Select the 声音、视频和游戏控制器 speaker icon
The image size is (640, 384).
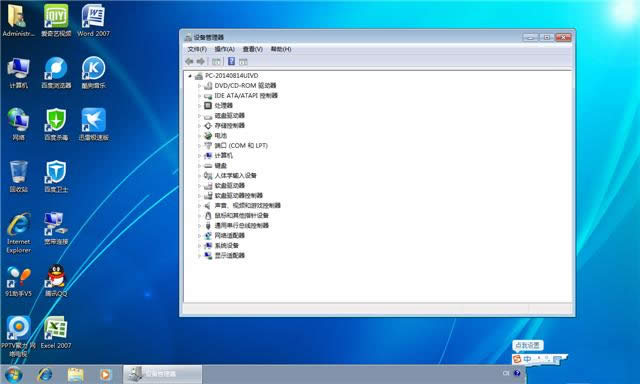(x=208, y=206)
